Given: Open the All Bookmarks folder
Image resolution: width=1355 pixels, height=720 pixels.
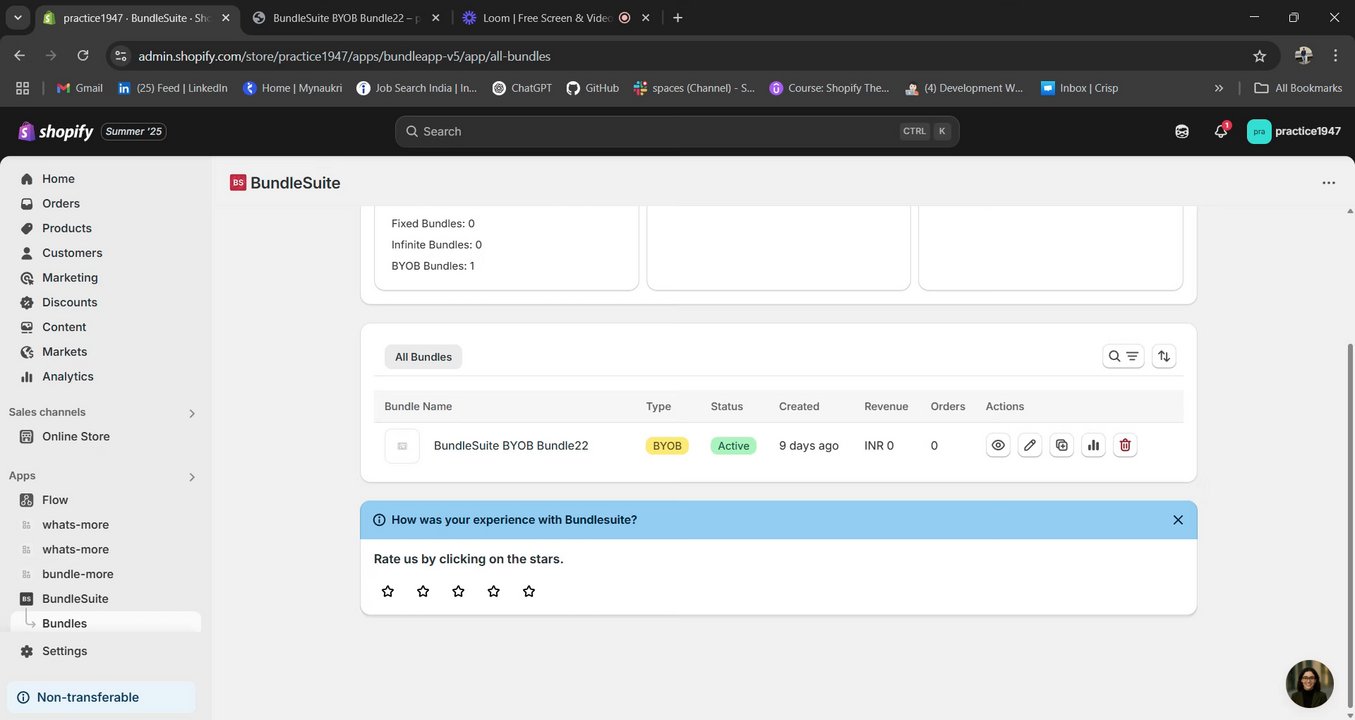Looking at the screenshot, I should 1298,88.
